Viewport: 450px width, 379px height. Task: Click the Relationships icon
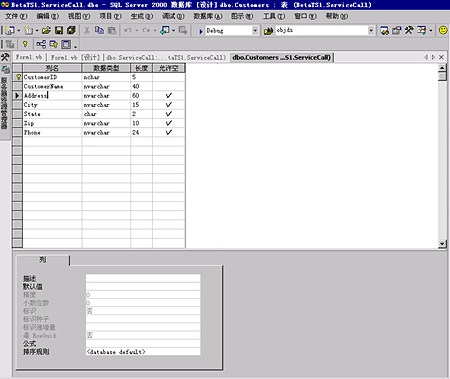click(41, 44)
